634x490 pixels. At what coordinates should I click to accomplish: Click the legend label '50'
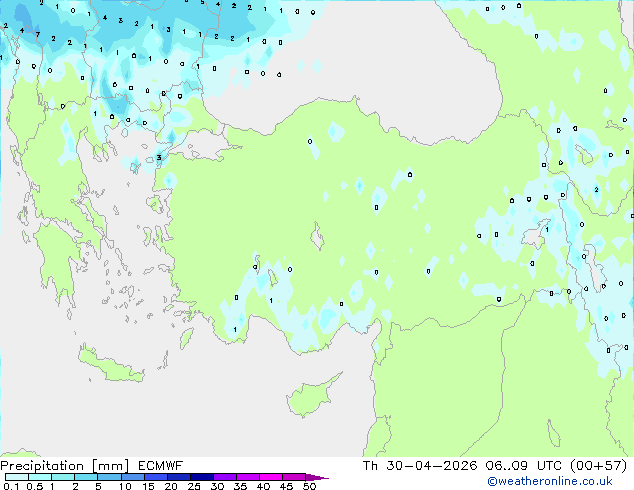coord(310,486)
